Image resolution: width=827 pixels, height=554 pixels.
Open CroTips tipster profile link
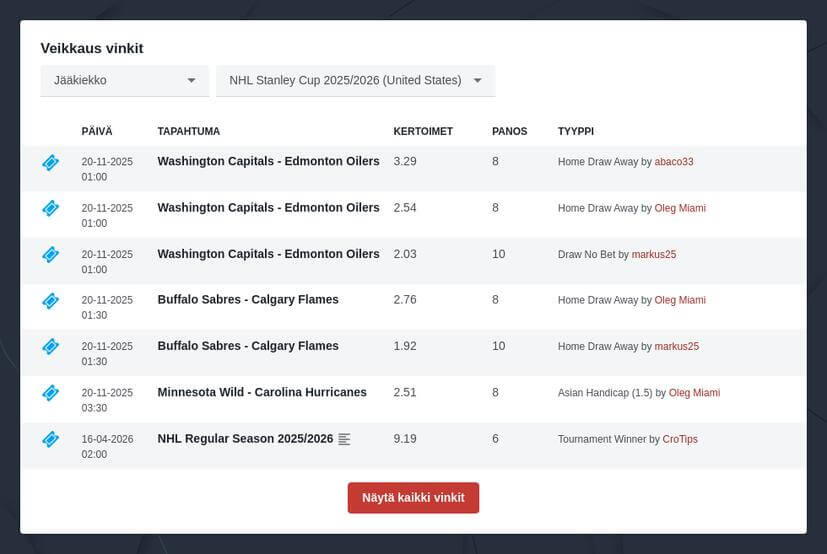click(x=680, y=439)
